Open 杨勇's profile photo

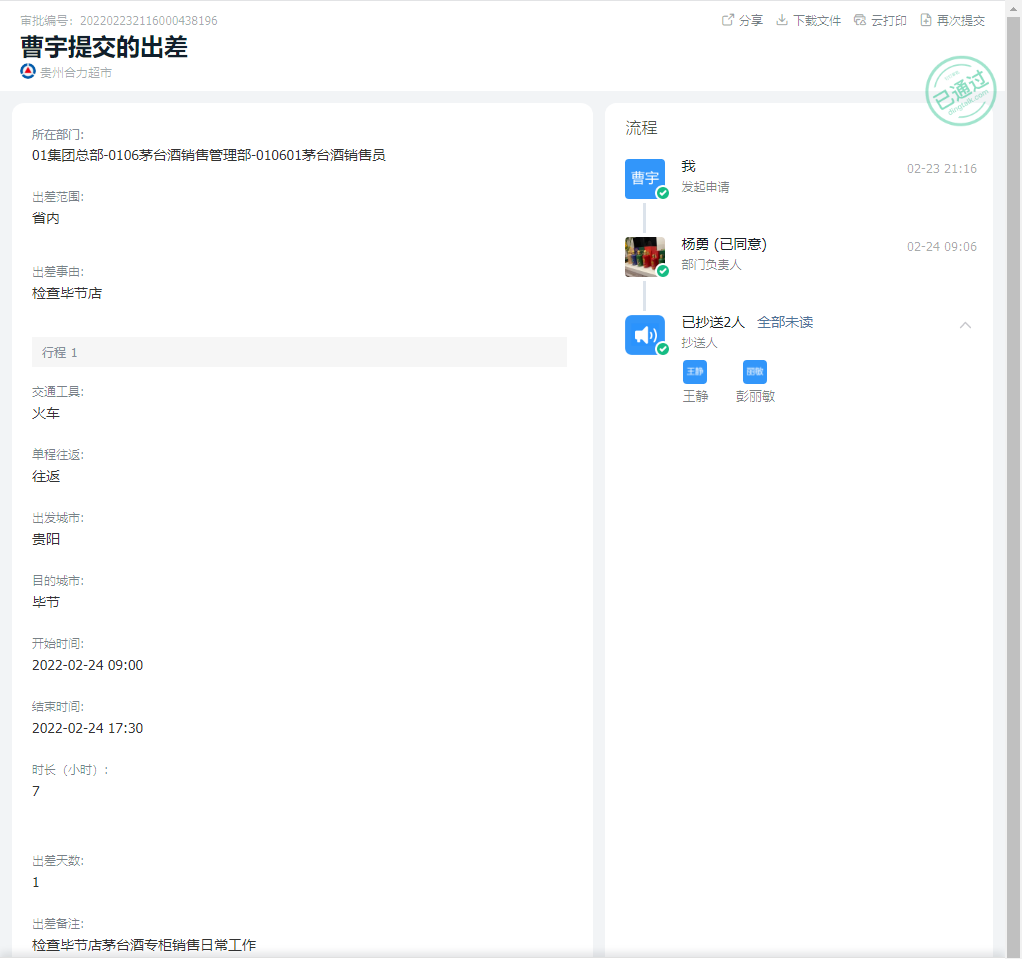645,256
